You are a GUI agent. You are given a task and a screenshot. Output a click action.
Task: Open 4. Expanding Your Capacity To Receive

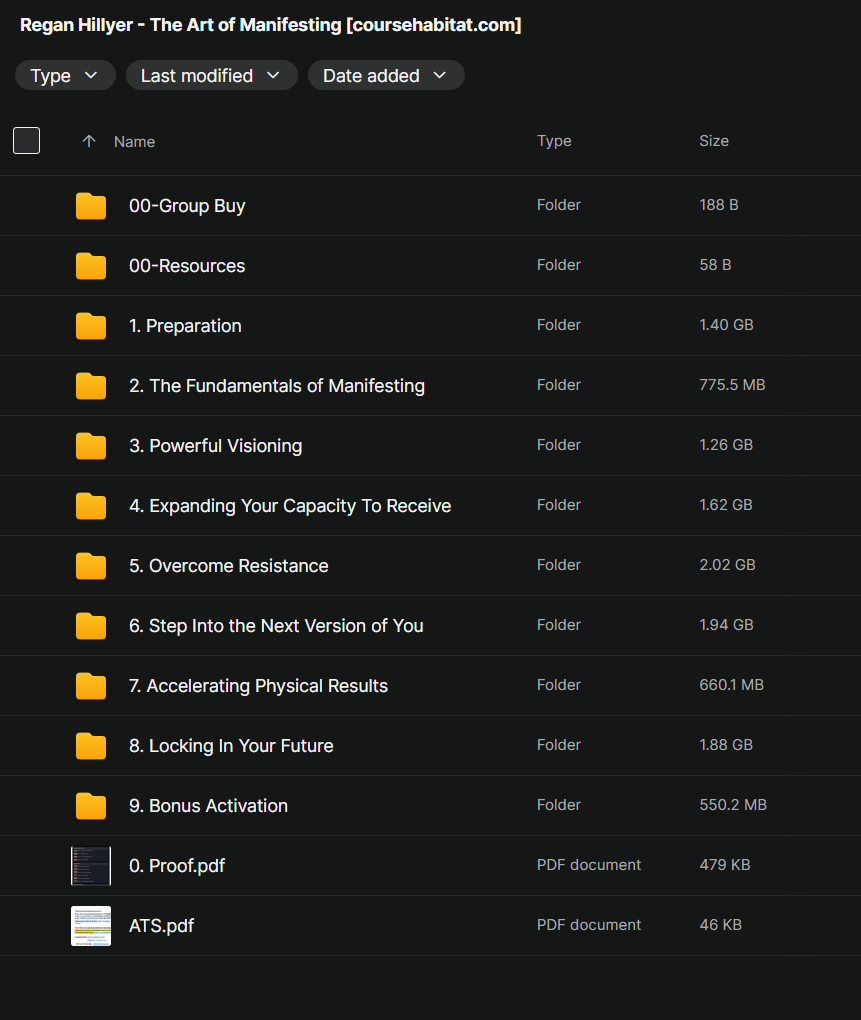coord(289,506)
